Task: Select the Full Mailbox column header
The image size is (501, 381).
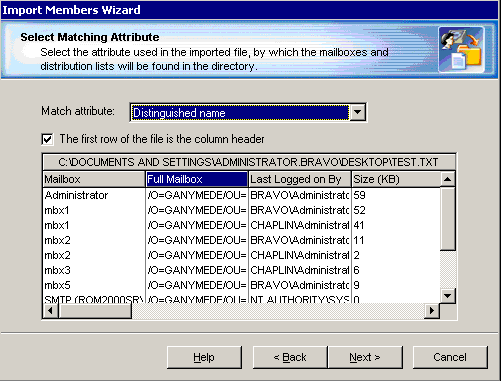Action: point(197,179)
